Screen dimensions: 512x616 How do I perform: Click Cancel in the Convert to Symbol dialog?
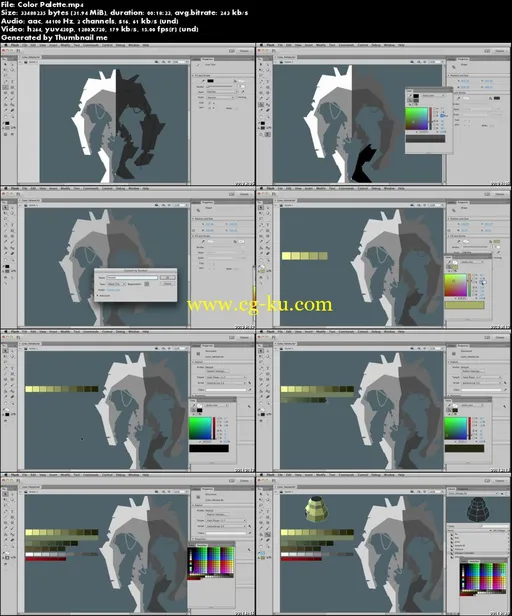tap(167, 284)
